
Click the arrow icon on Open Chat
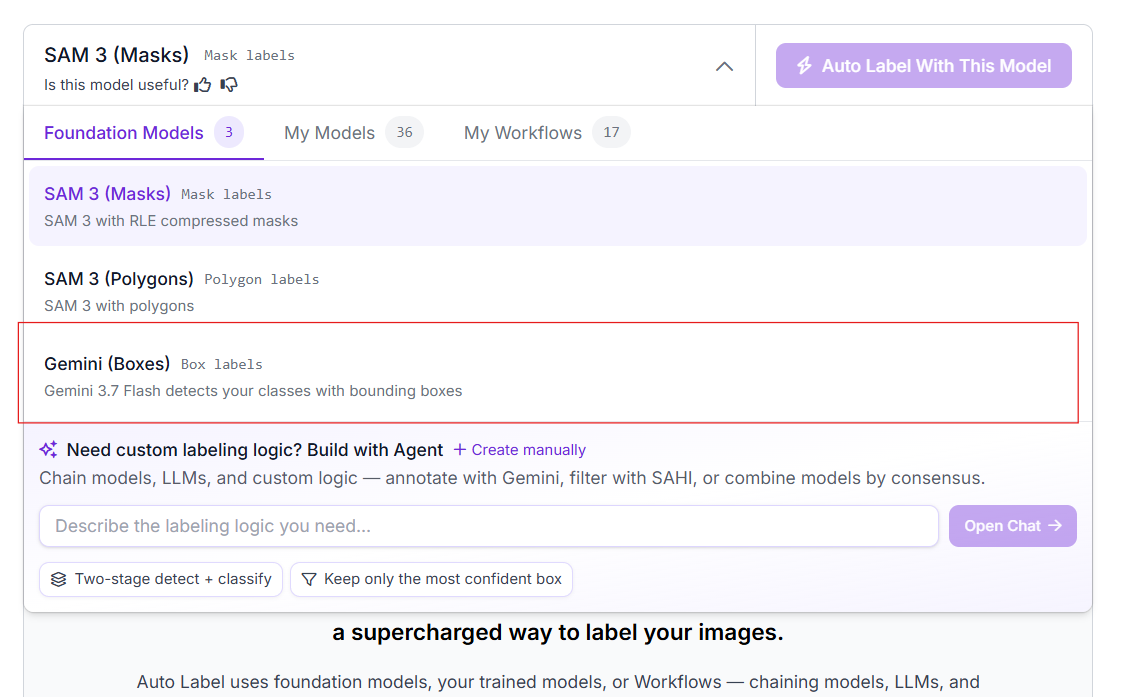pos(1055,525)
